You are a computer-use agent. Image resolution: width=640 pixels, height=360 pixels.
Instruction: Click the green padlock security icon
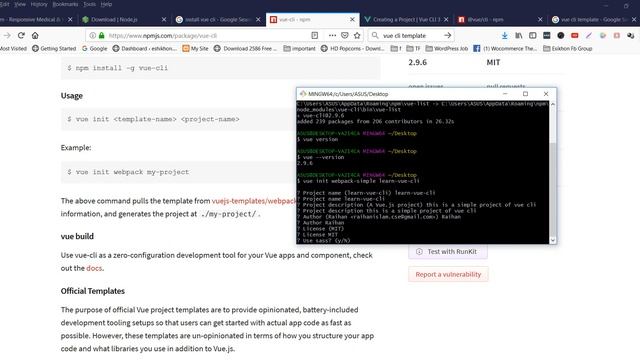(102, 36)
